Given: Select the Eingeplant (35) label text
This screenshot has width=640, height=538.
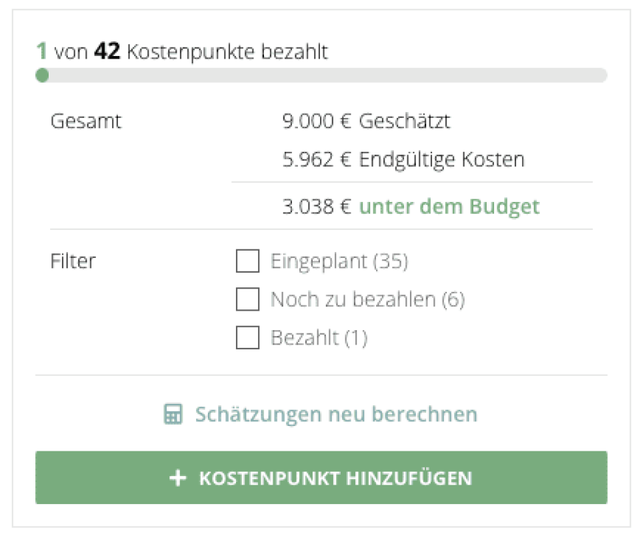Looking at the screenshot, I should (x=339, y=262).
